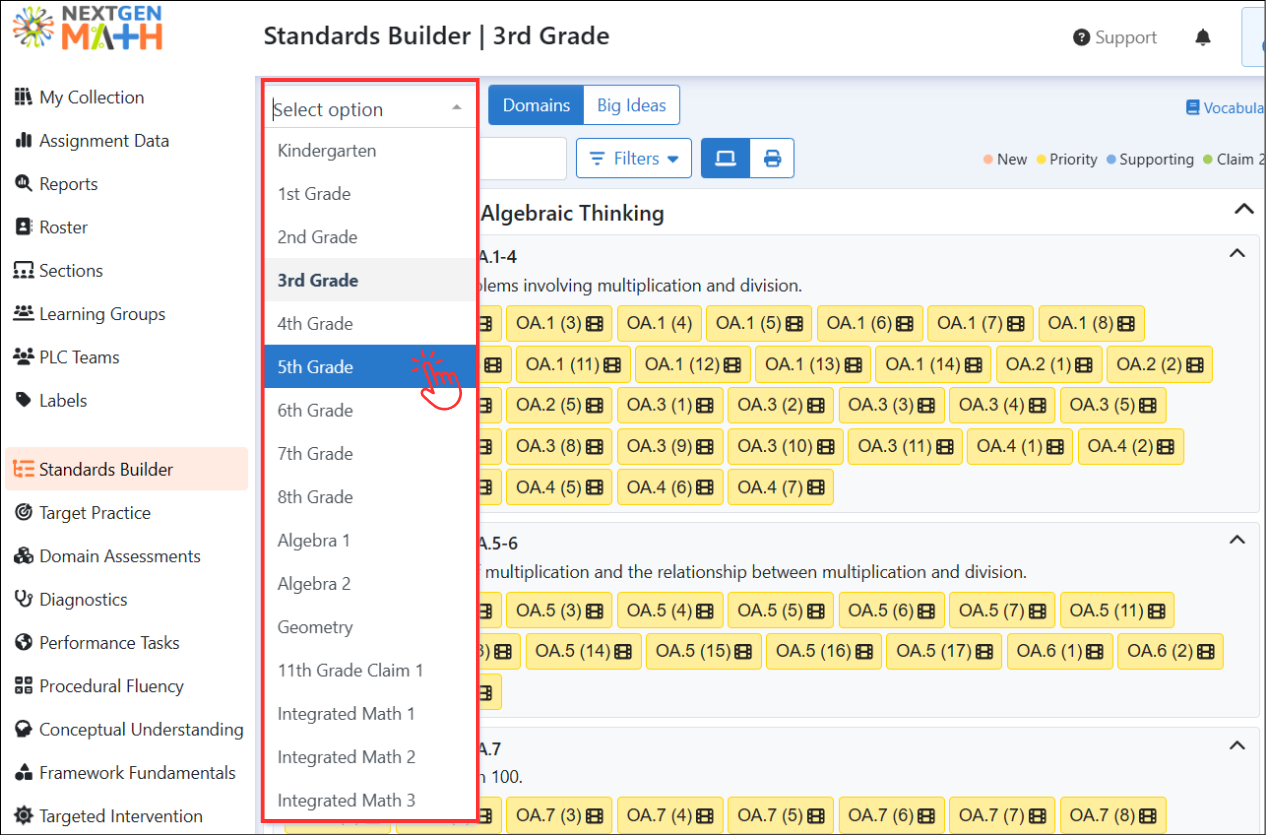Go to Reports
1266x836 pixels.
pyautogui.click(x=56, y=184)
